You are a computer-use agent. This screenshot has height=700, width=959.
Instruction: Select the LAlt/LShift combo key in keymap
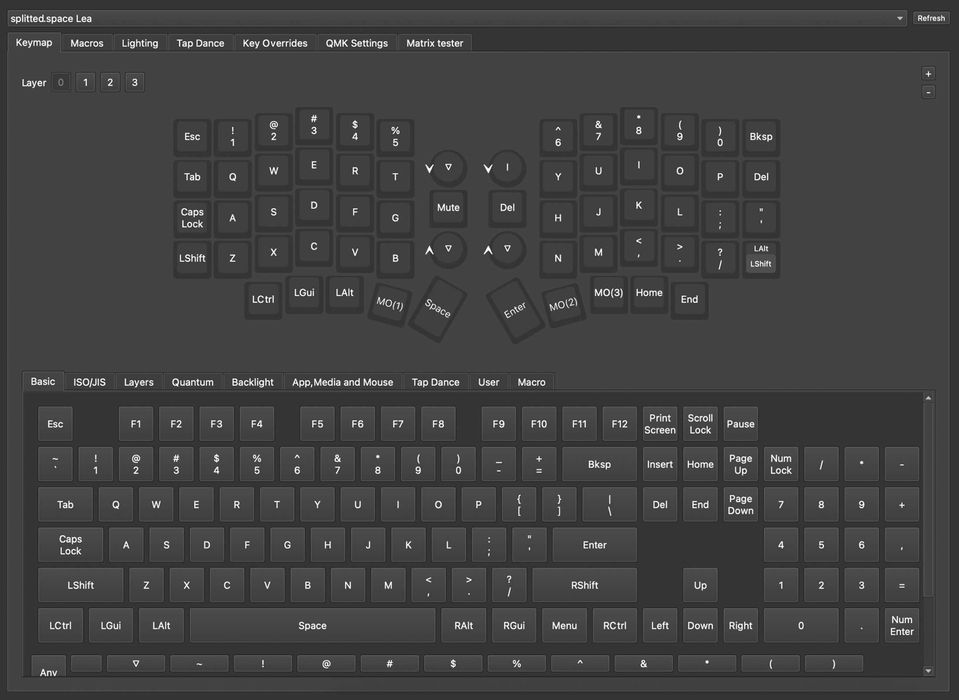pyautogui.click(x=760, y=257)
